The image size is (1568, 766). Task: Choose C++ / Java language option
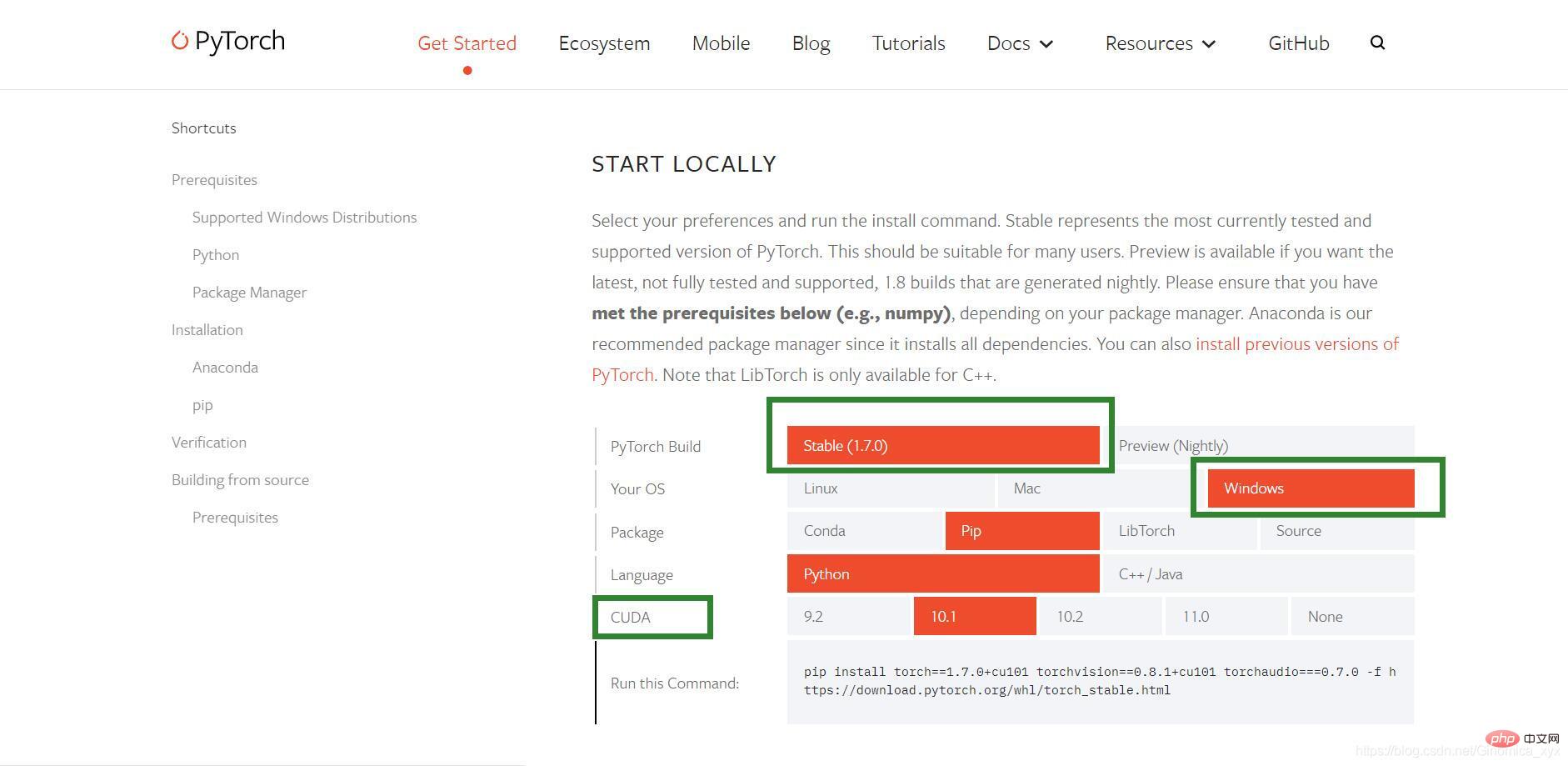(1258, 574)
